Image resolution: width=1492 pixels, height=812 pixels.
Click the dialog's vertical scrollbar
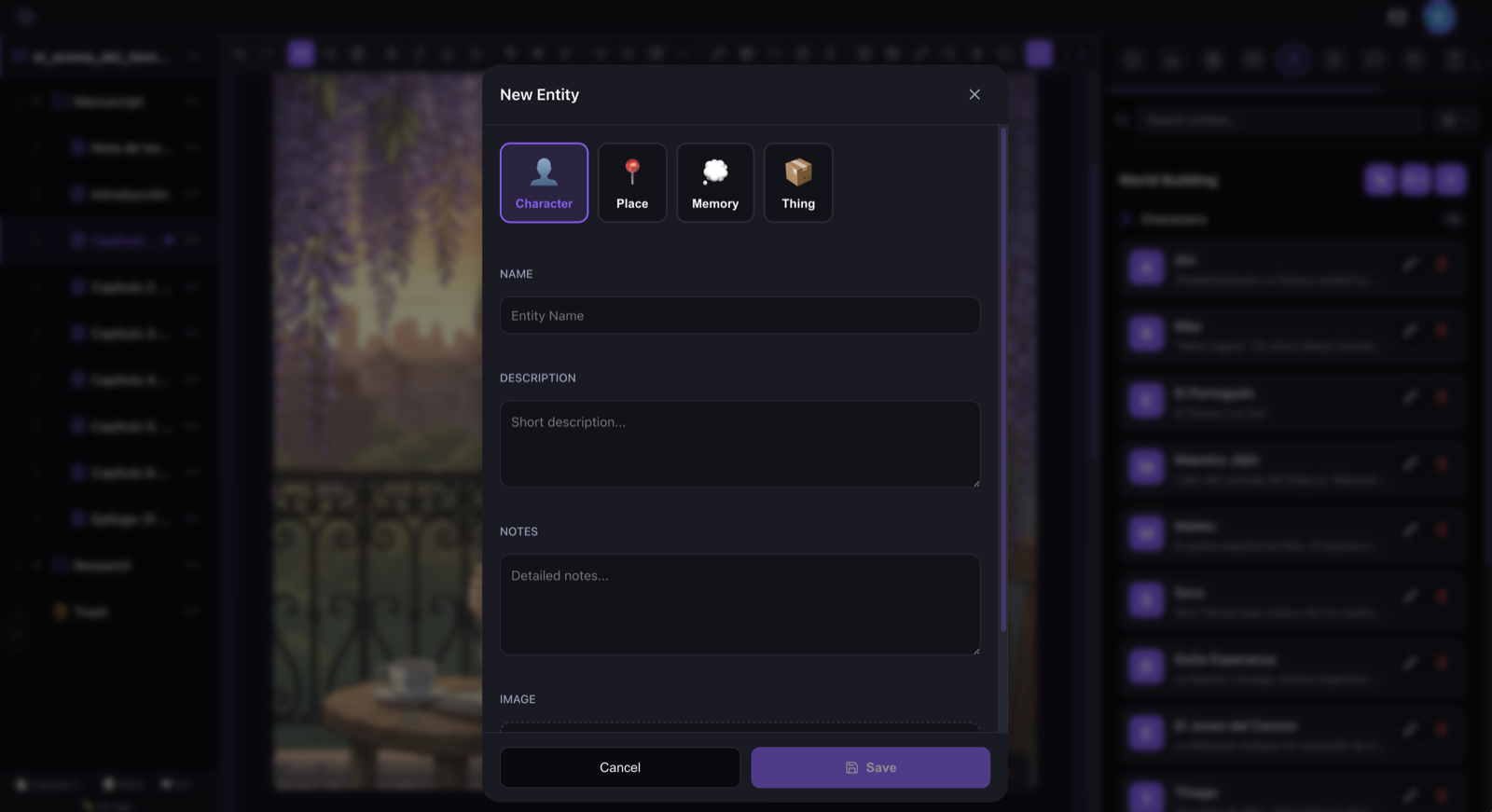click(x=1003, y=379)
